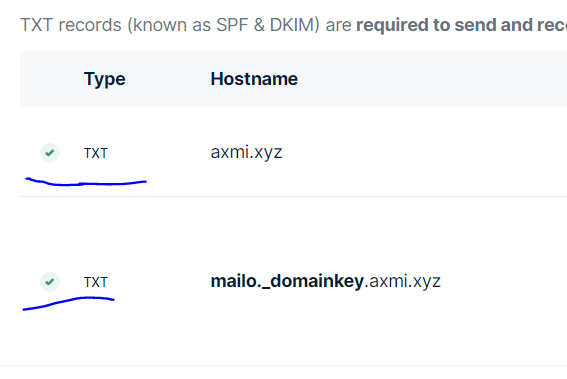Click the green checkmark beside mailo._domainkey record

pos(50,282)
